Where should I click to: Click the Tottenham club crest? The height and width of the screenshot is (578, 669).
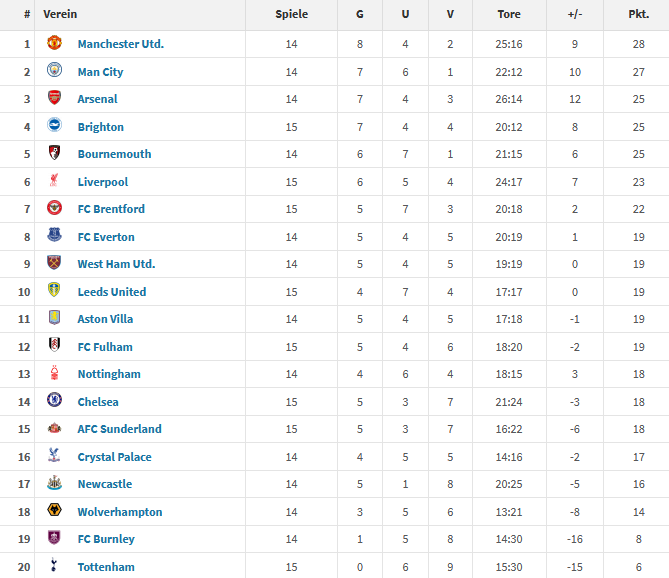55,566
